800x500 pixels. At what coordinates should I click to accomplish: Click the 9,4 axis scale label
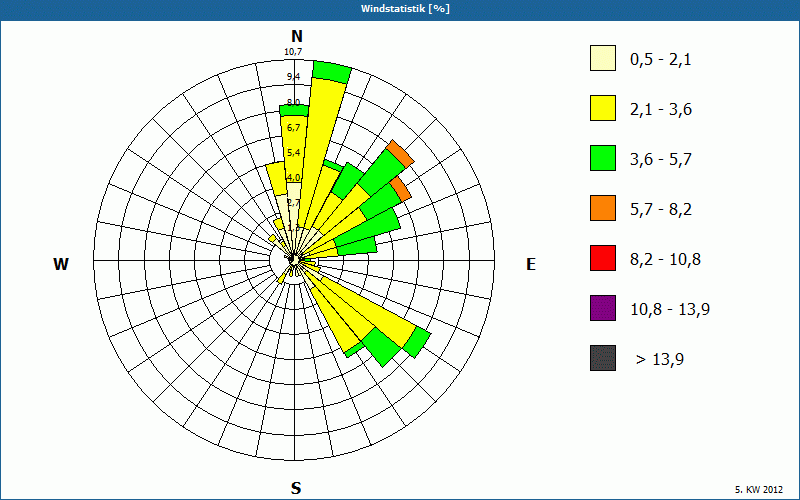coord(293,77)
